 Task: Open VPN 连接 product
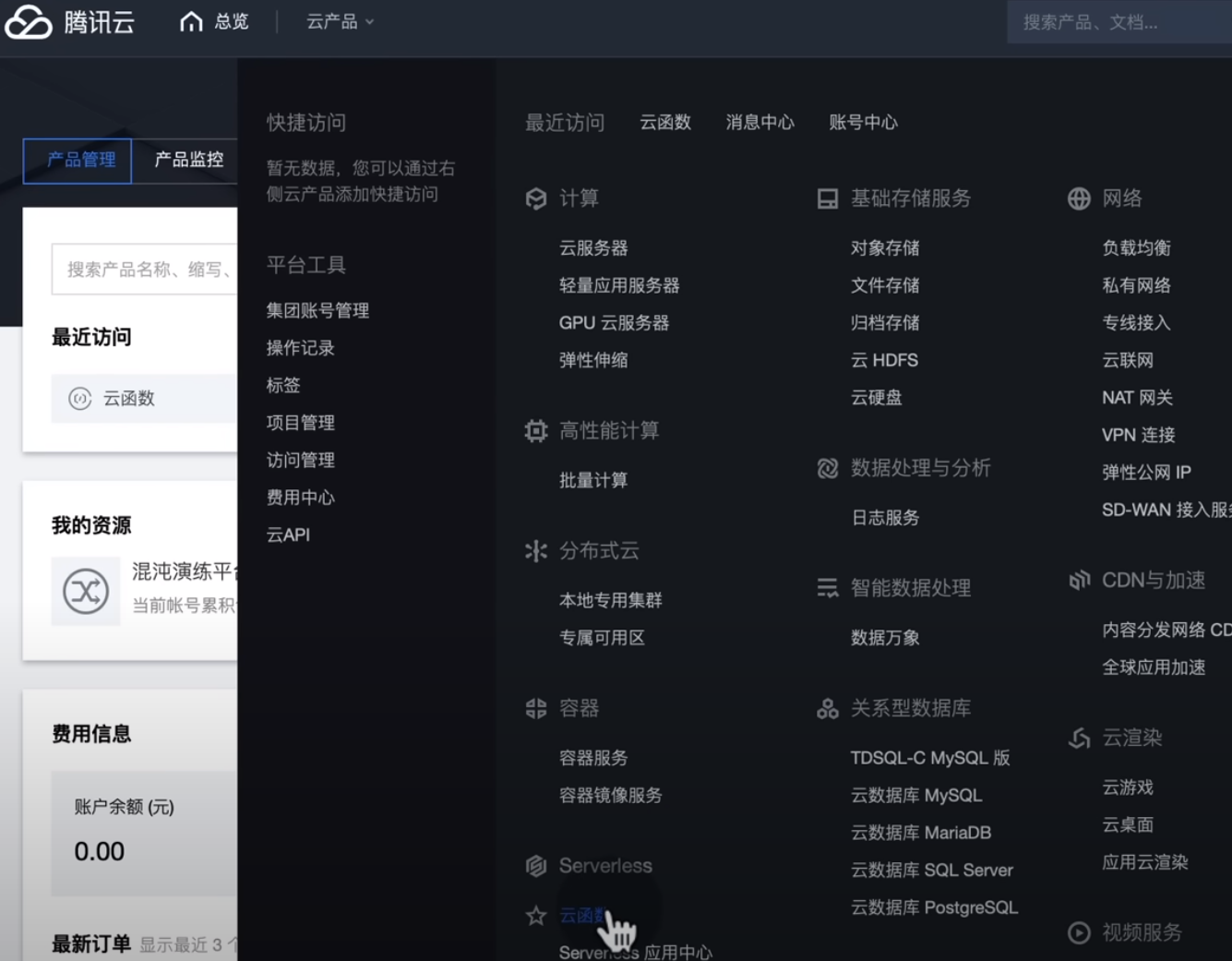pyautogui.click(x=1138, y=435)
